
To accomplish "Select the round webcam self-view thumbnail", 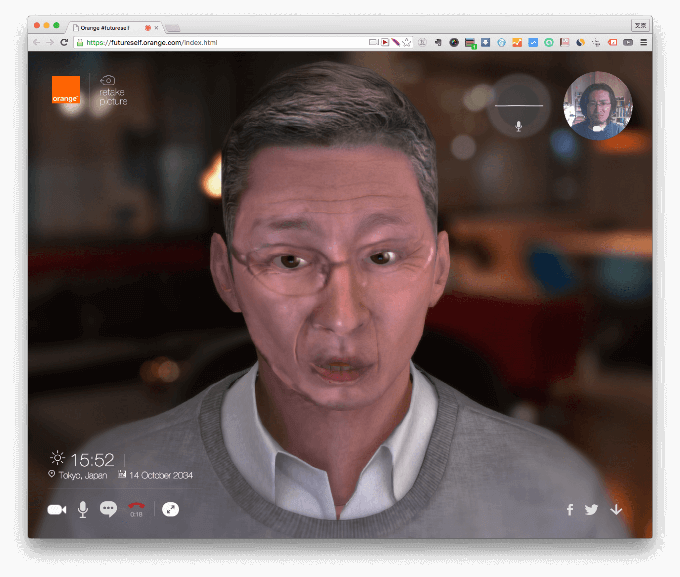I will click(597, 106).
